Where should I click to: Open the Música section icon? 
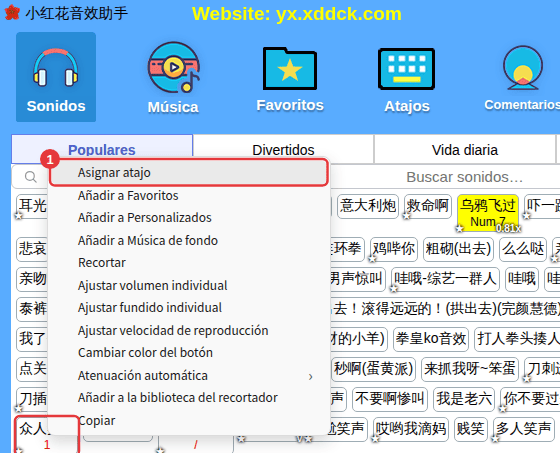click(x=174, y=68)
